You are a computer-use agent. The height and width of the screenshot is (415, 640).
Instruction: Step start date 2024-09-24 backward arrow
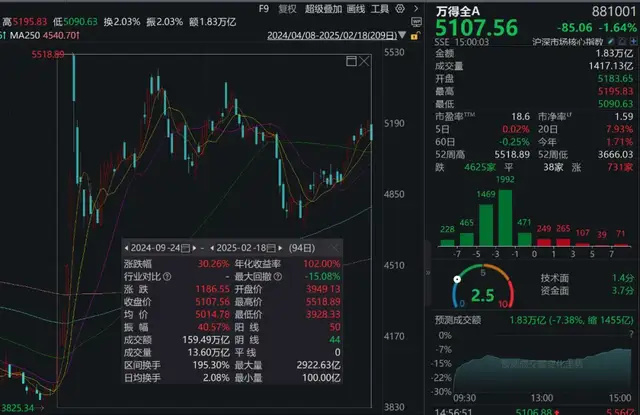tap(127, 248)
